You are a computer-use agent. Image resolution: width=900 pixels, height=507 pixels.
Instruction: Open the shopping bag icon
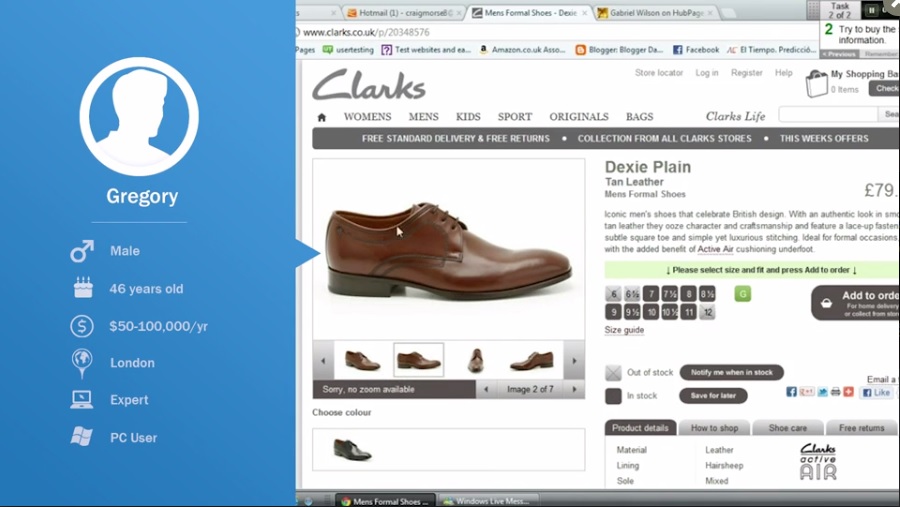[816, 84]
